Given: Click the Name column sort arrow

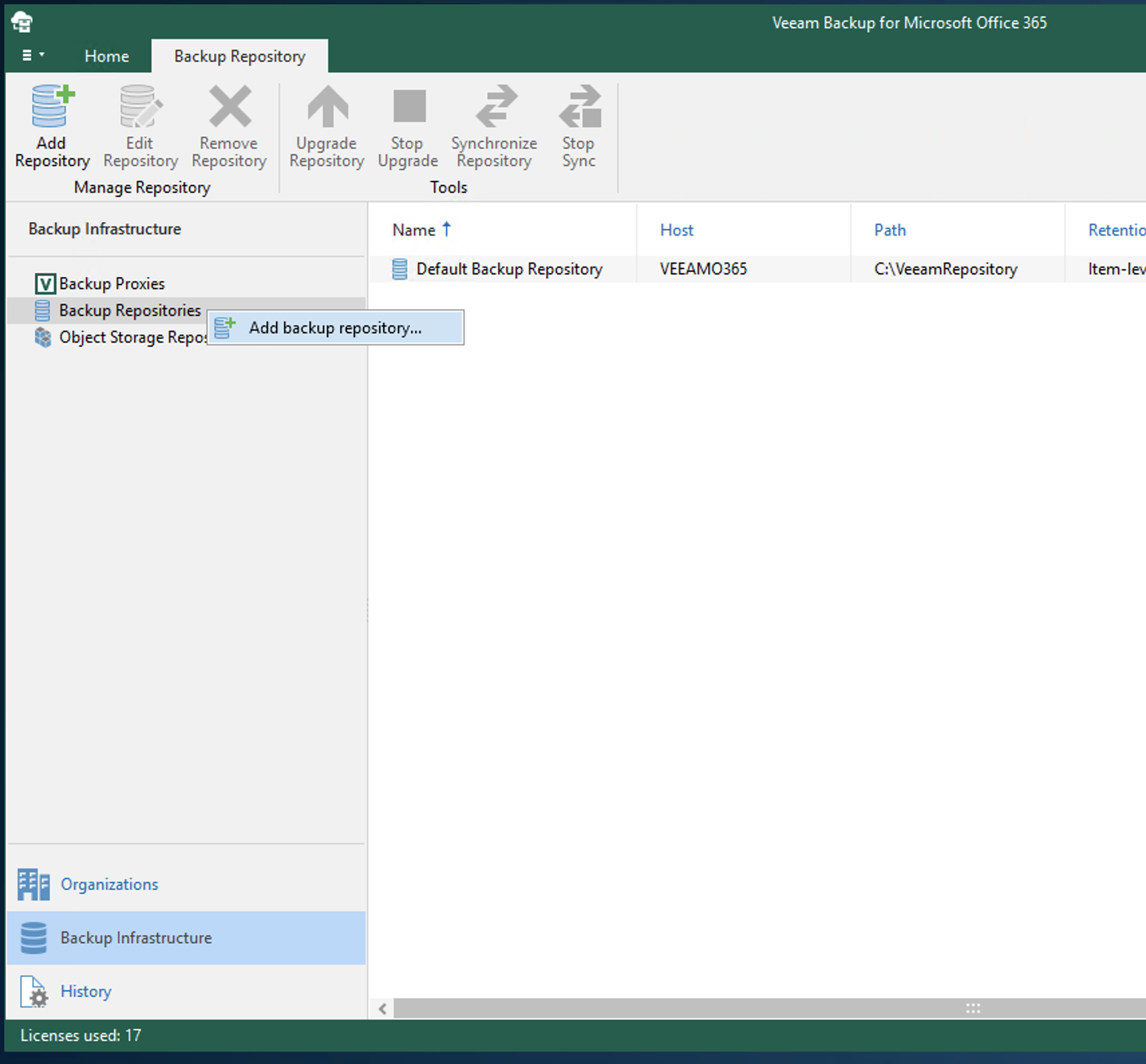Looking at the screenshot, I should [x=446, y=229].
